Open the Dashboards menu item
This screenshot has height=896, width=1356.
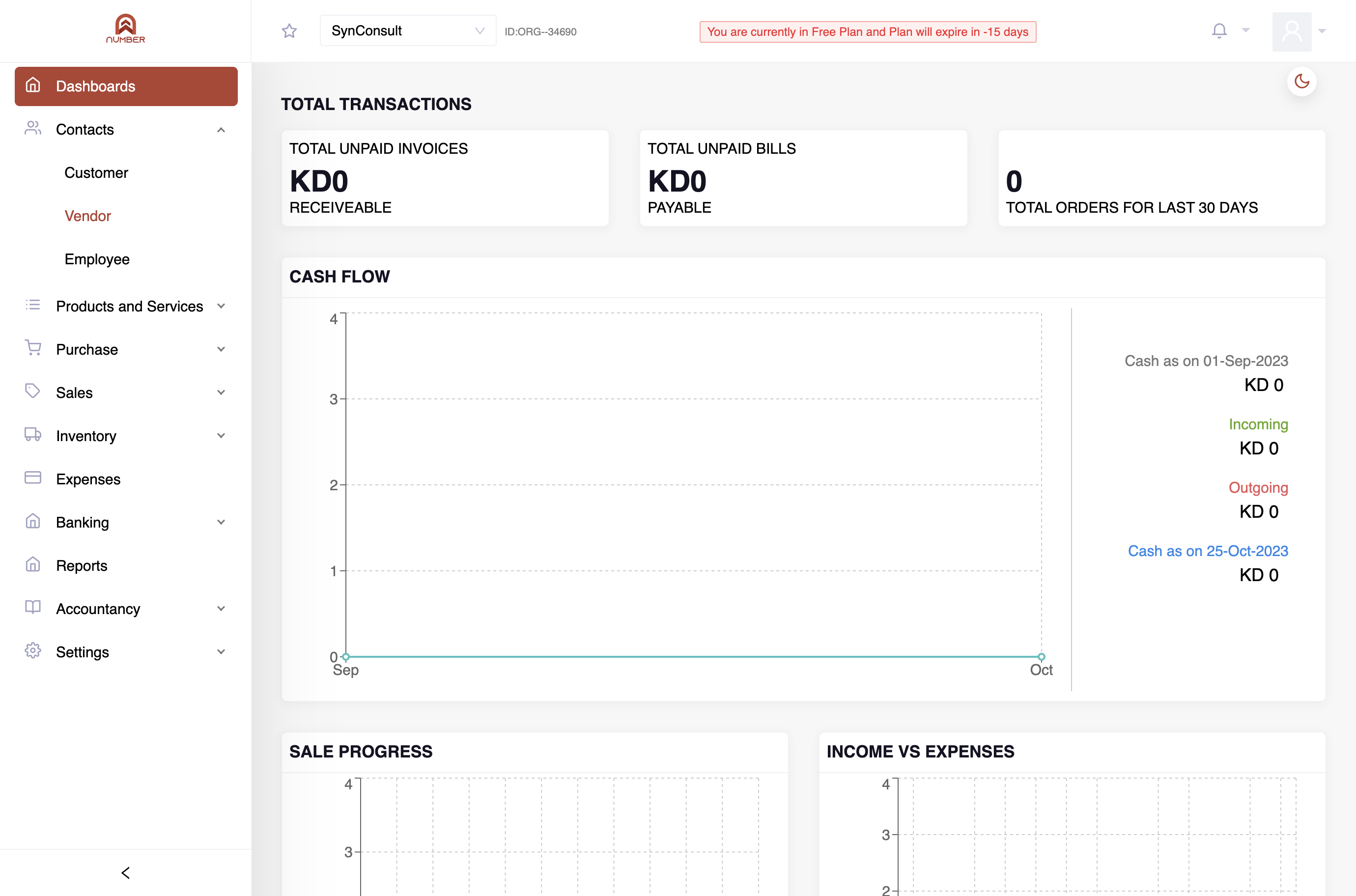click(x=126, y=86)
